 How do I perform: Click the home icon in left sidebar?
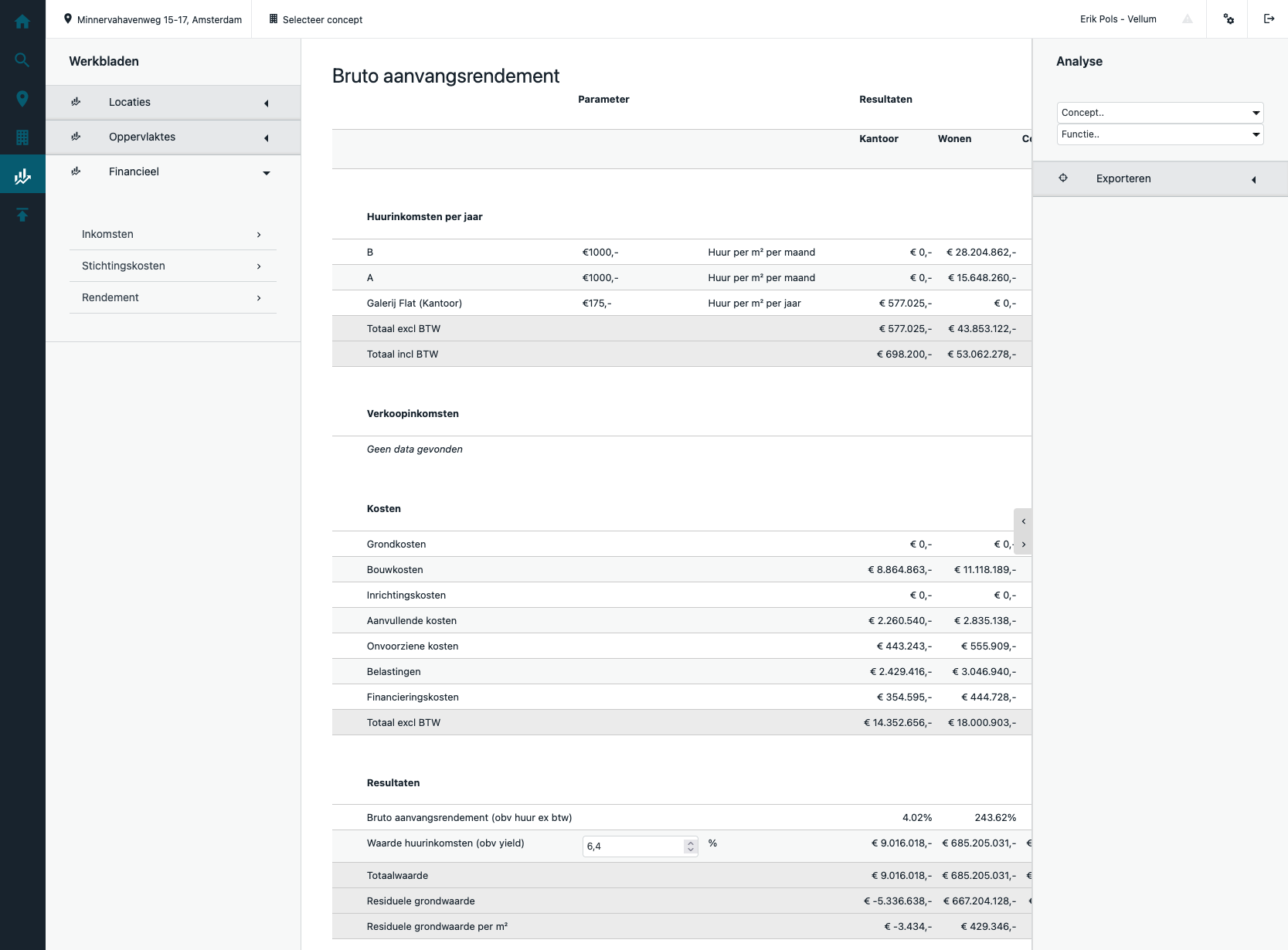pos(22,22)
